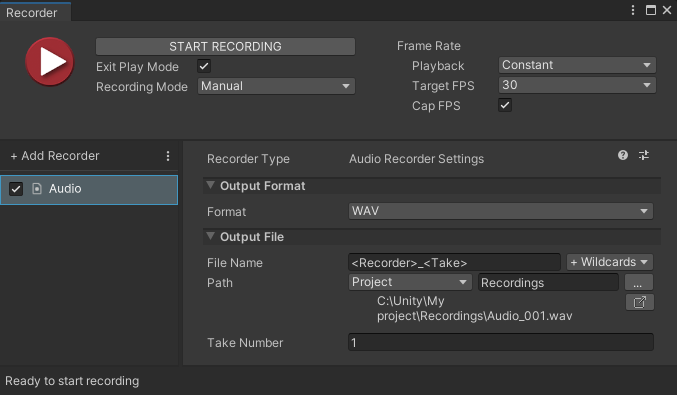
Task: Uncheck the Audio recorder enable checkbox
Action: [x=16, y=189]
